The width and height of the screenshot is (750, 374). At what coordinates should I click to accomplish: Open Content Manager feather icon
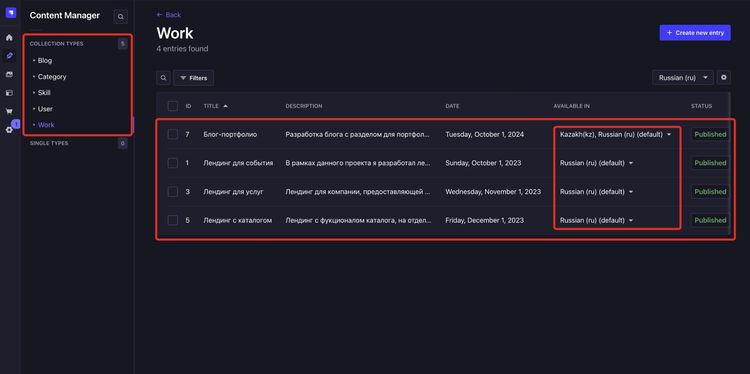pyautogui.click(x=9, y=56)
